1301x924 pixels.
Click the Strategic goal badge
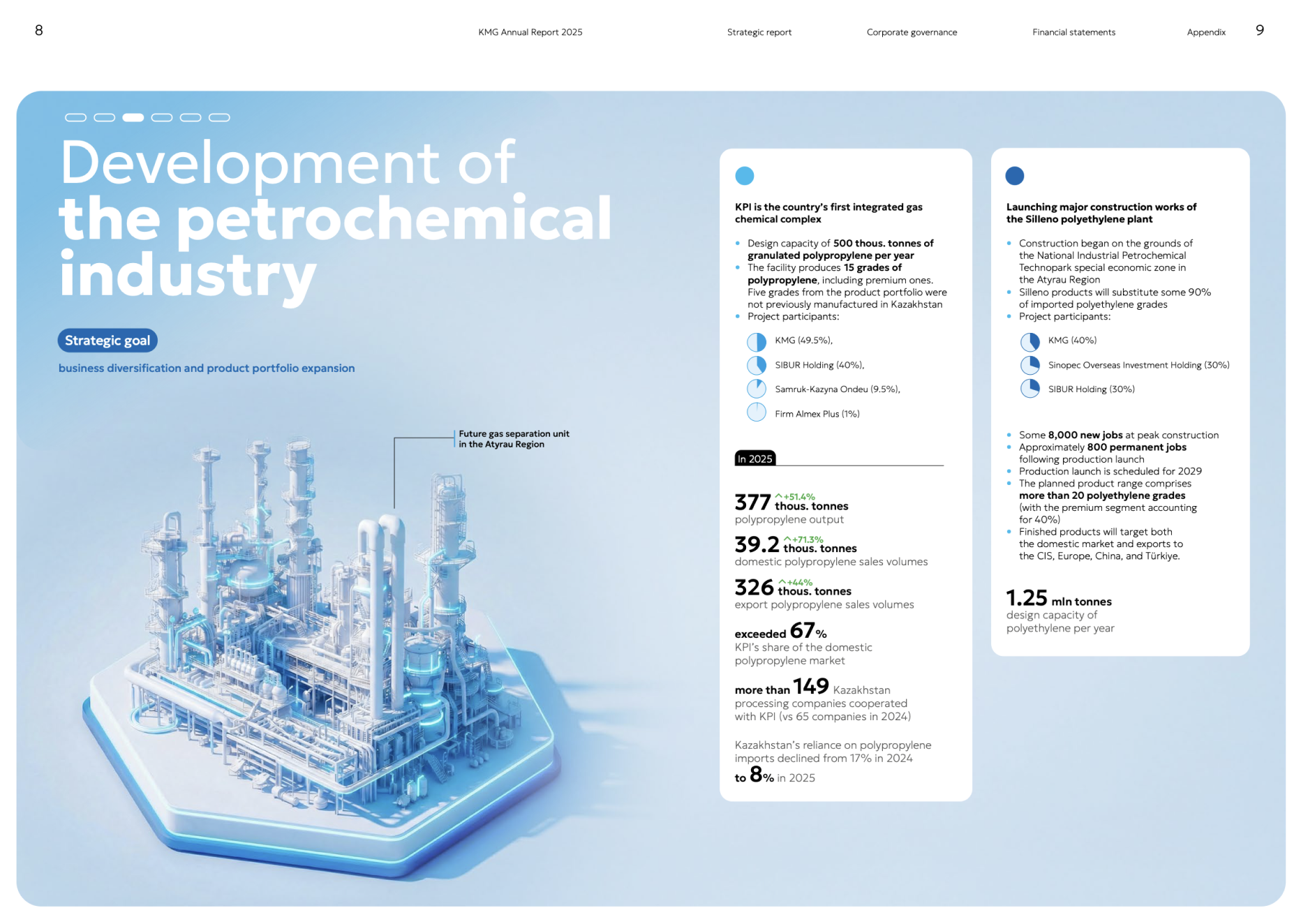pos(107,341)
